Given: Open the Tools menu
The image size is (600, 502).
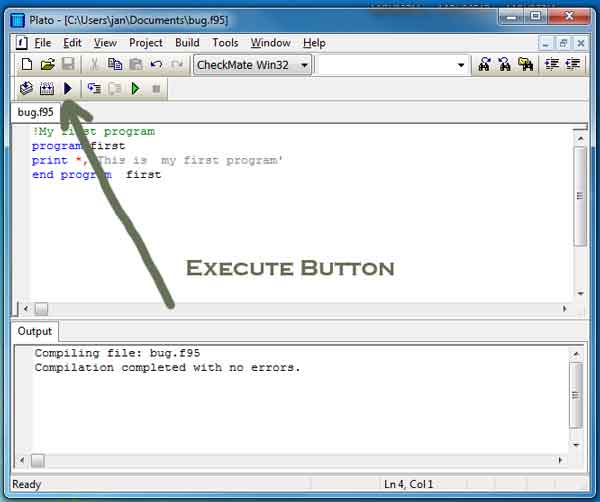Looking at the screenshot, I should [225, 43].
